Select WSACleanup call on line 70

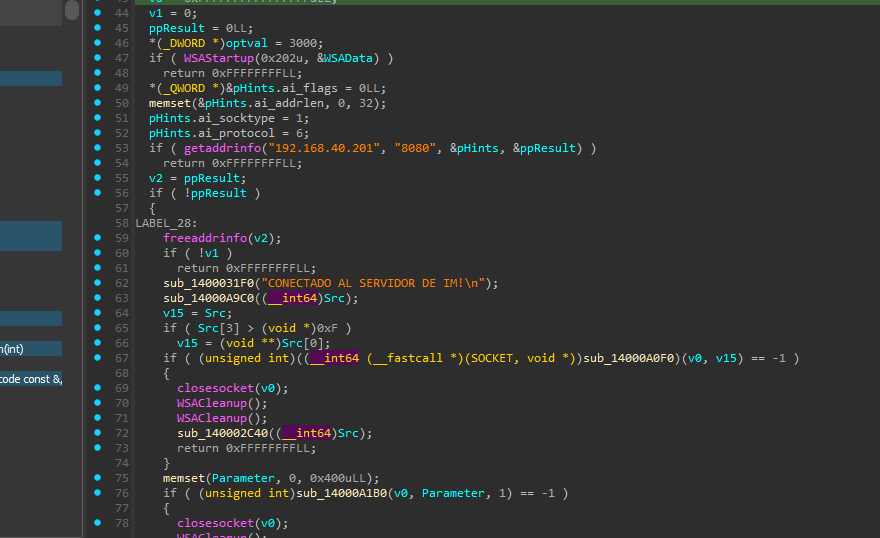click(212, 403)
